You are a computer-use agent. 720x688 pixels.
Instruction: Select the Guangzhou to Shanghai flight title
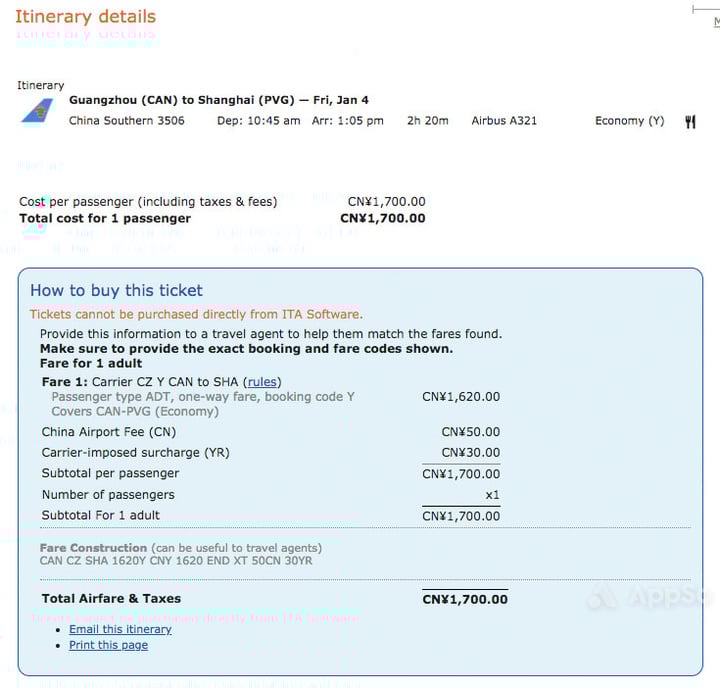click(219, 100)
